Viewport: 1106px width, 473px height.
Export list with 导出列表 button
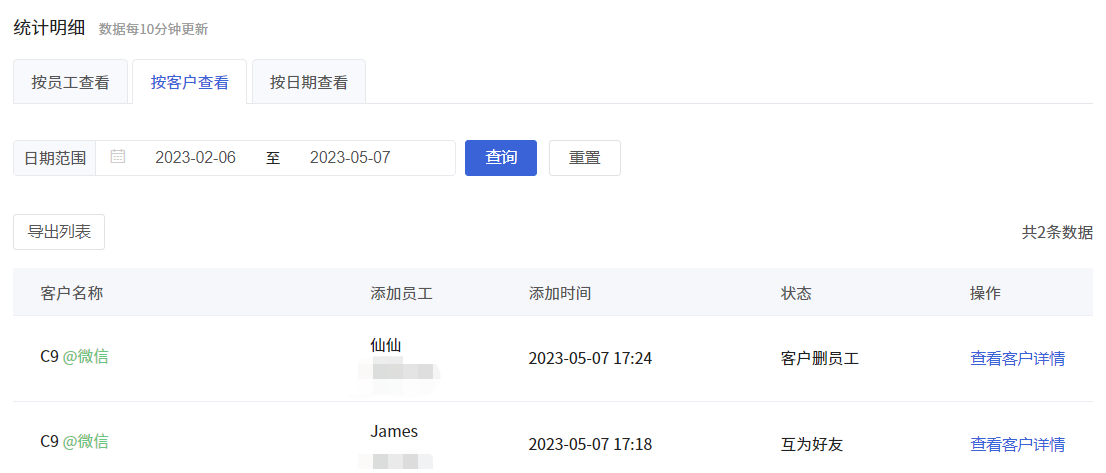click(59, 232)
